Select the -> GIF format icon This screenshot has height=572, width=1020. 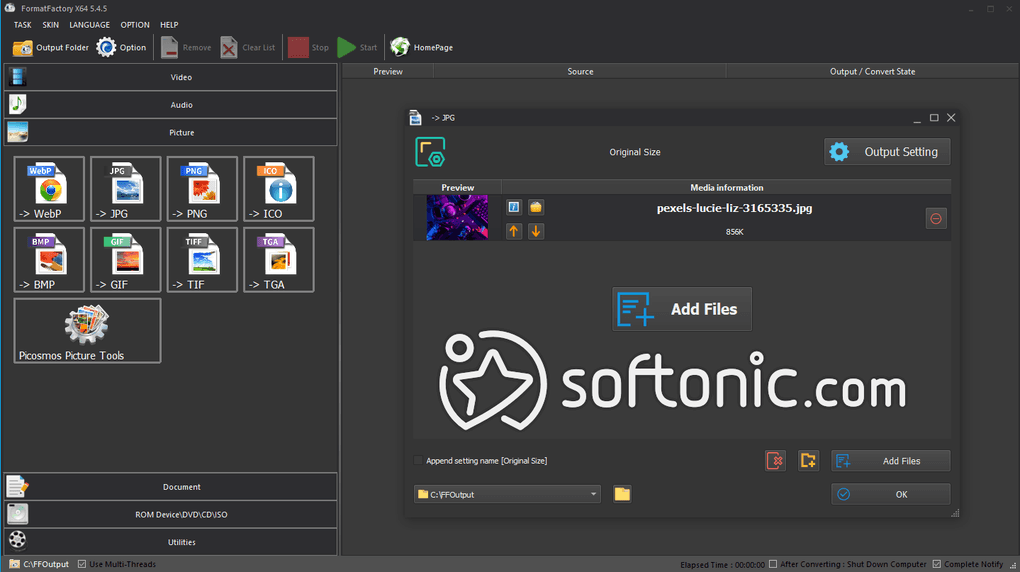pos(126,260)
